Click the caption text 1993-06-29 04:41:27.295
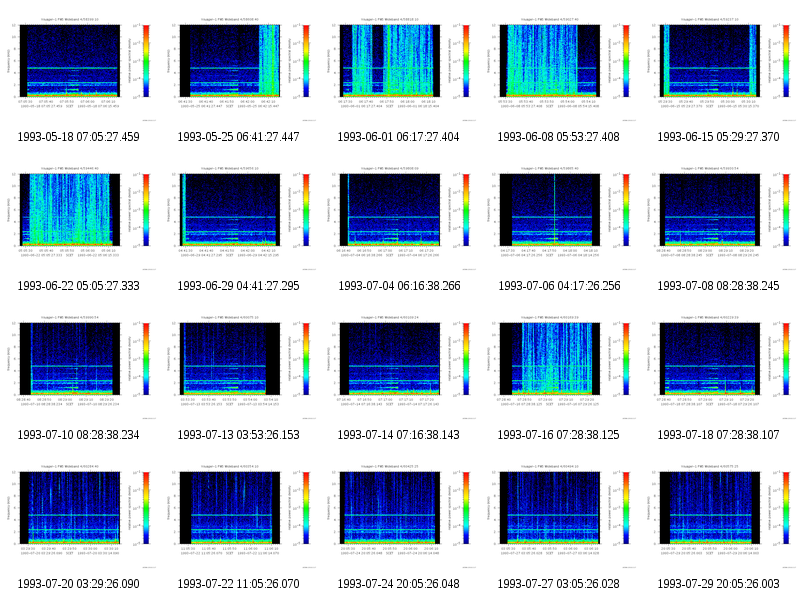Image resolution: width=800 pixels, height=596 pixels. click(238, 286)
